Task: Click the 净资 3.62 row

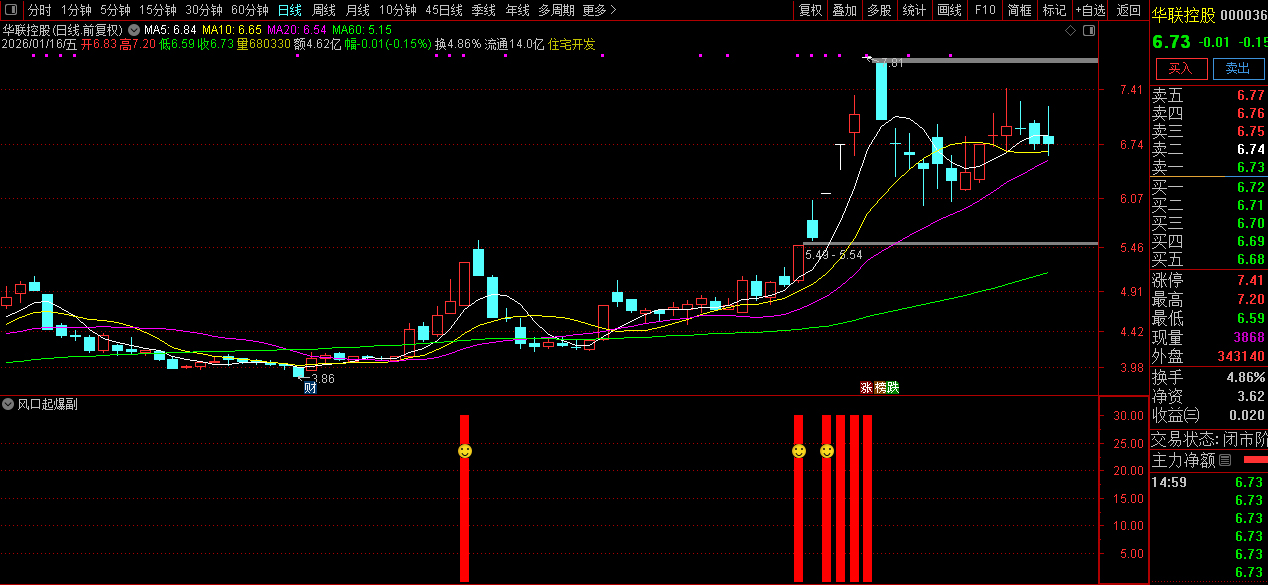Action: [1208, 396]
